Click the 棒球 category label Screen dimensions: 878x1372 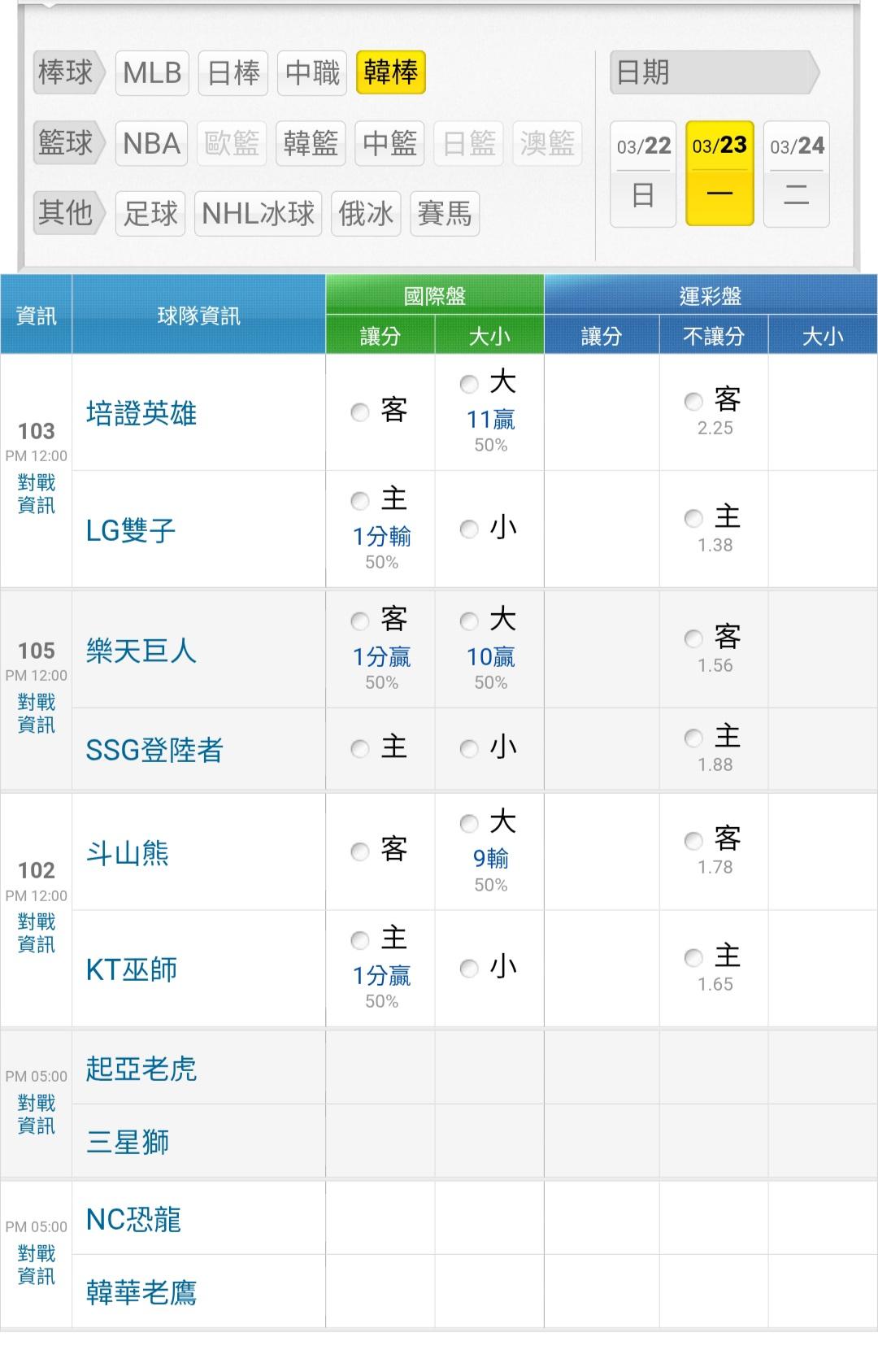point(69,73)
